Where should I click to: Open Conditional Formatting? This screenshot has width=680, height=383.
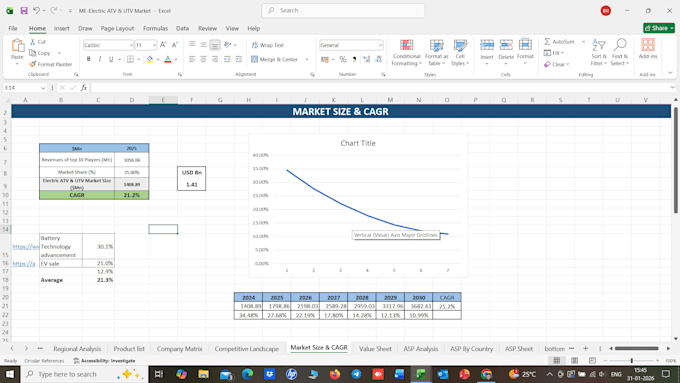(x=406, y=53)
